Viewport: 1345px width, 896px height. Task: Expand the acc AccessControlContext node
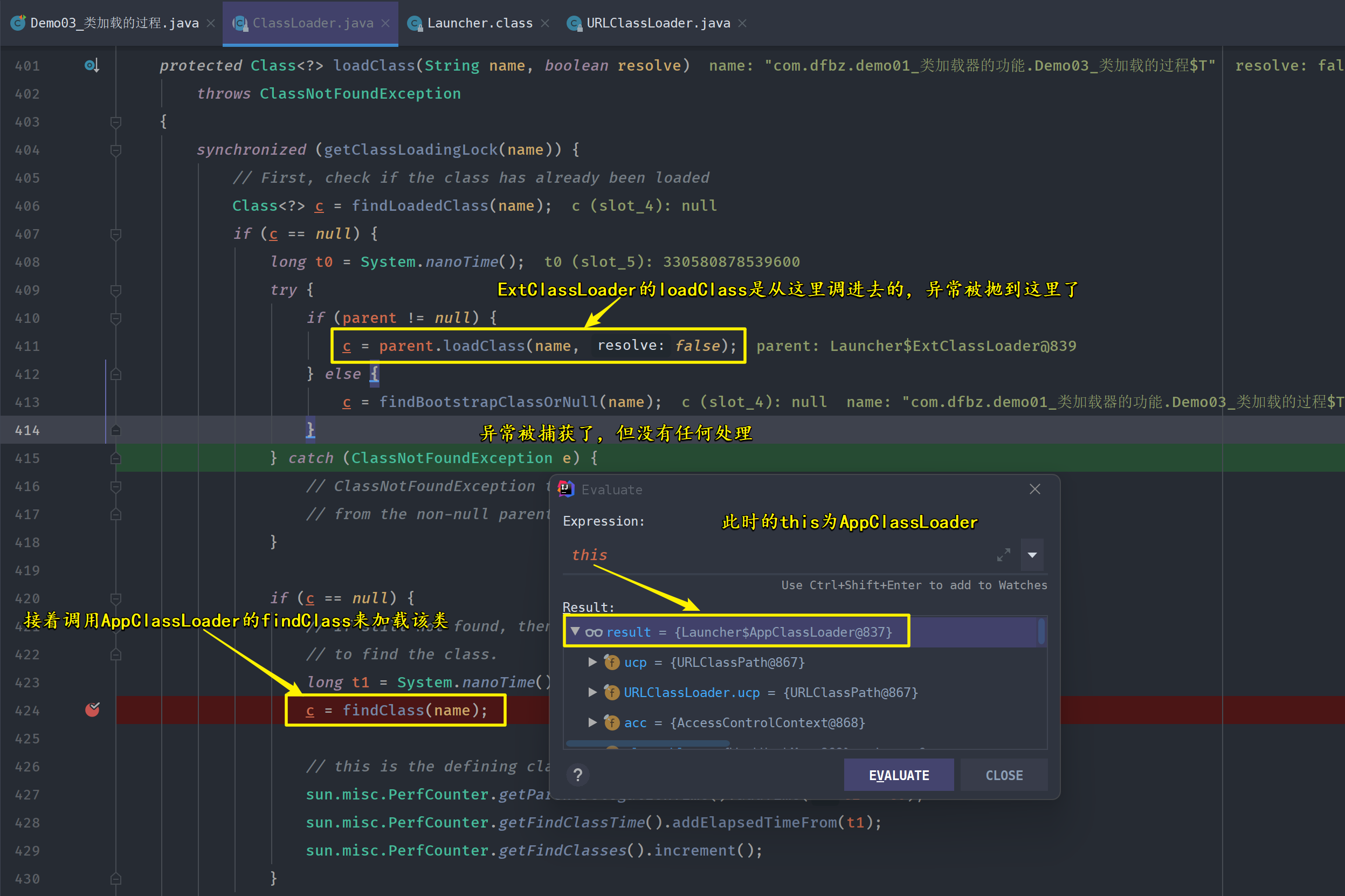pyautogui.click(x=592, y=722)
